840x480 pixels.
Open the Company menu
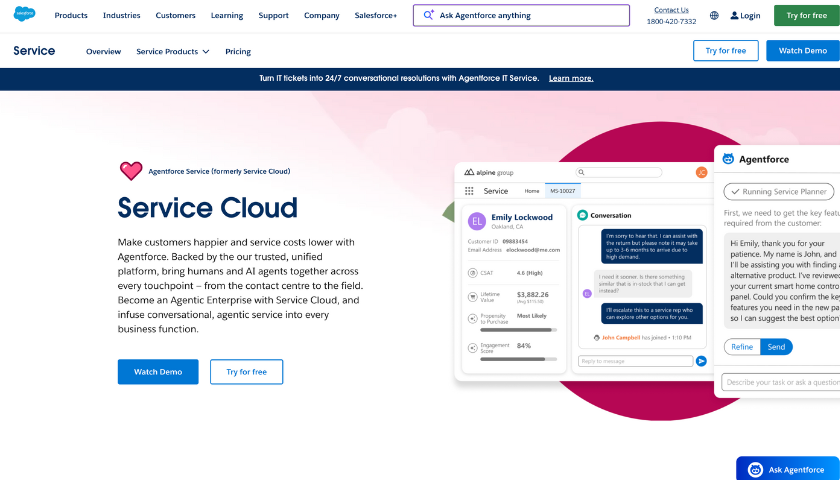(x=321, y=16)
